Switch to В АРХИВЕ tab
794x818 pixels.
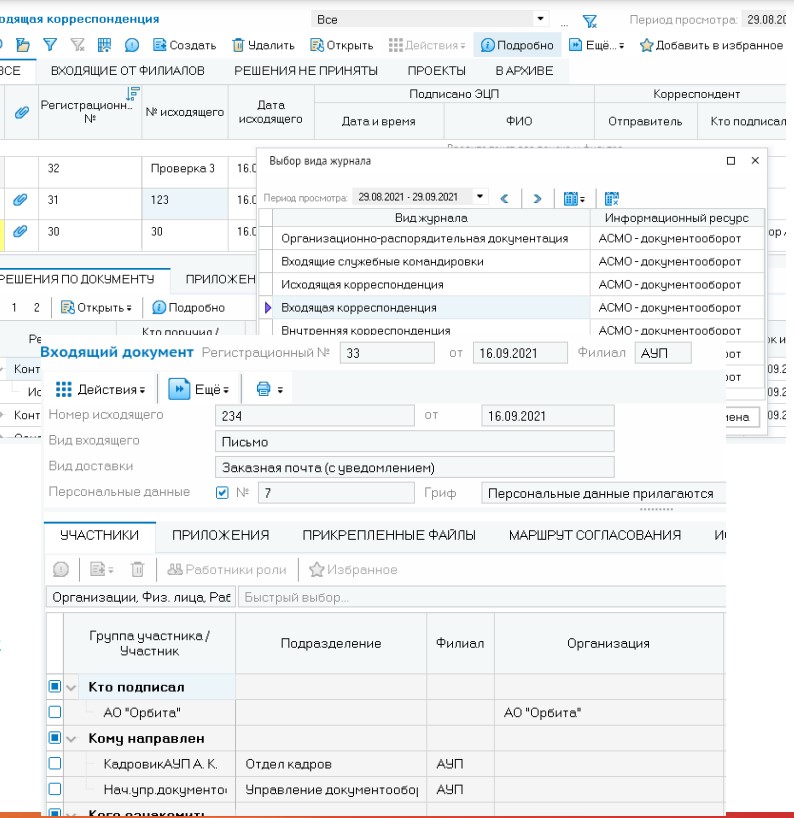coord(524,71)
